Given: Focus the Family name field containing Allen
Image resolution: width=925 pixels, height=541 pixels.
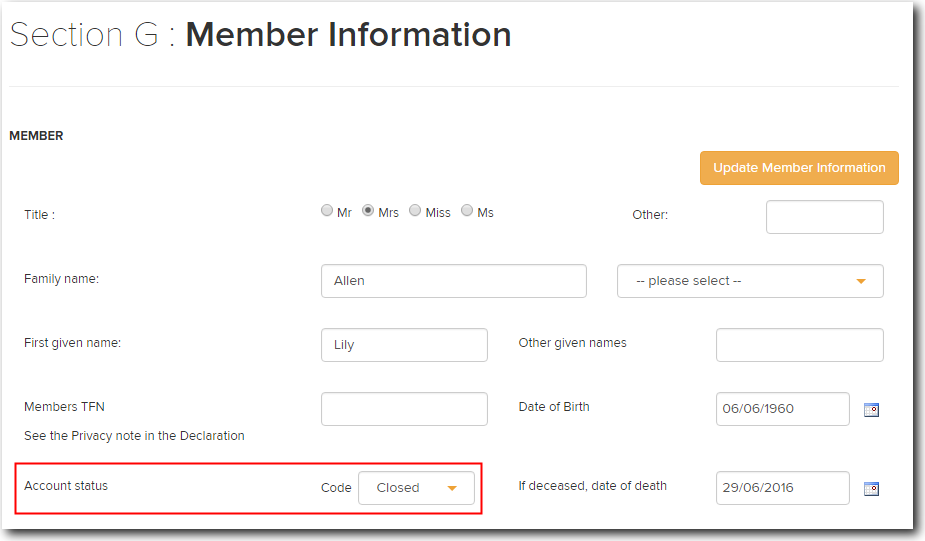Looking at the screenshot, I should tap(453, 281).
